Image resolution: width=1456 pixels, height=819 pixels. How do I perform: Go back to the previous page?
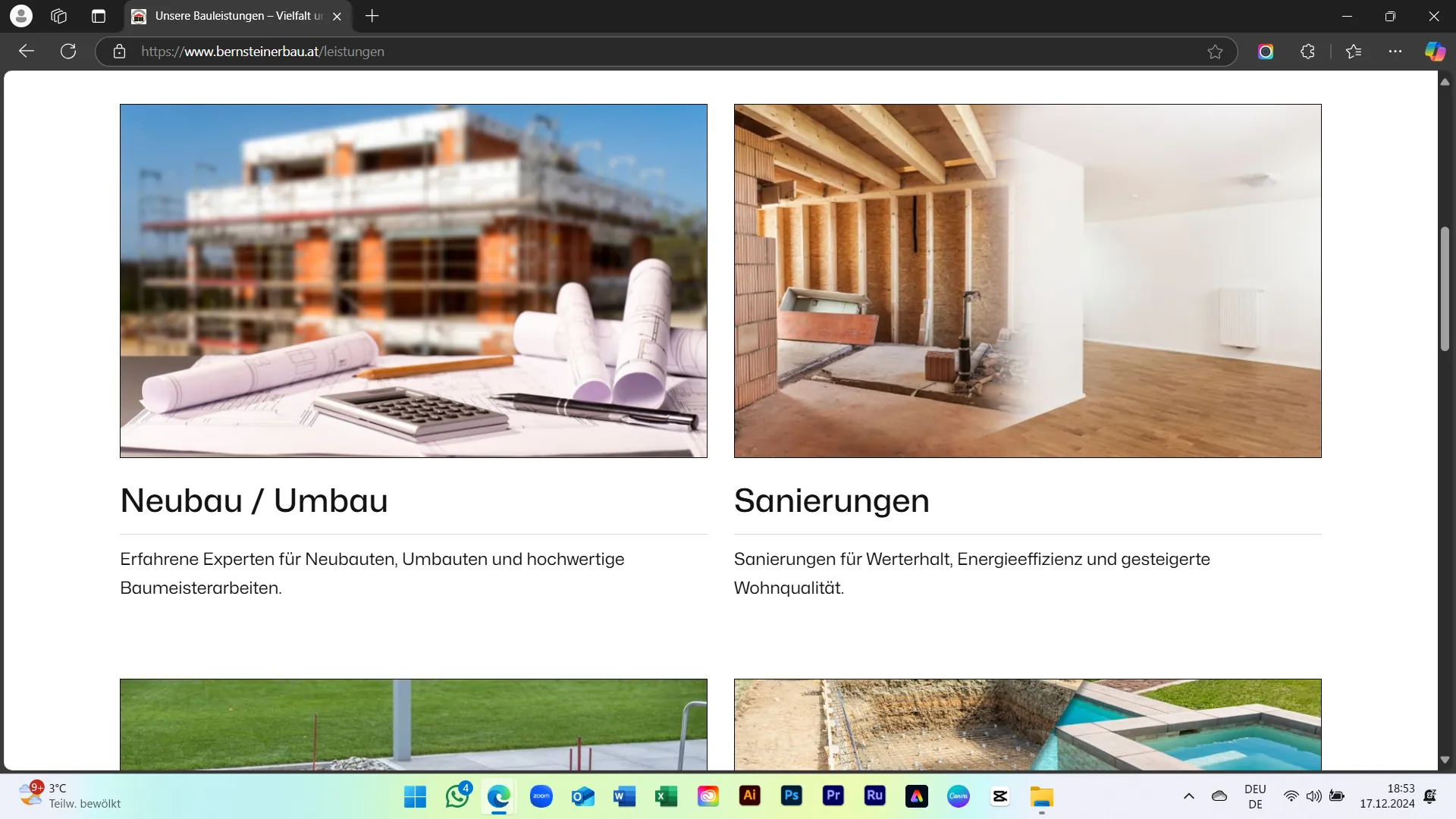[27, 52]
